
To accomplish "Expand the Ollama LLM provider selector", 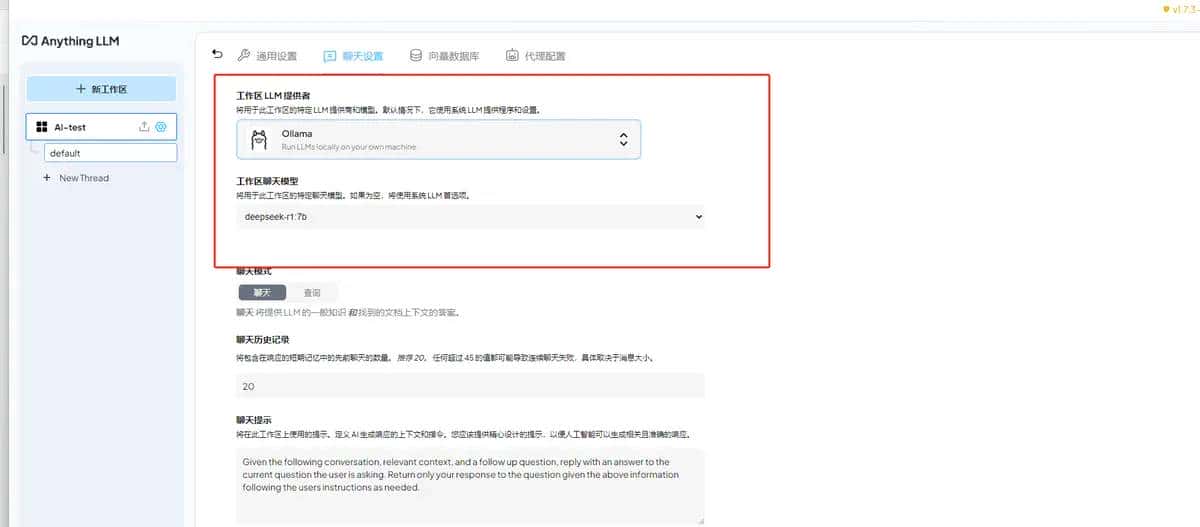I will click(x=438, y=140).
